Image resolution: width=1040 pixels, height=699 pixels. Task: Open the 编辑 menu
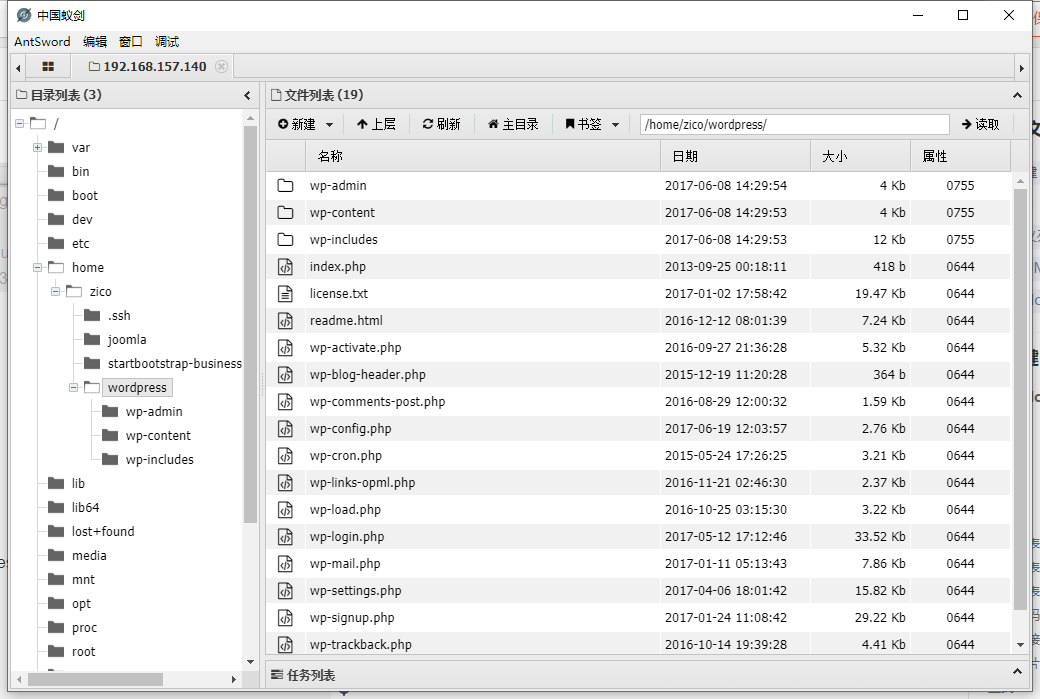coord(95,41)
